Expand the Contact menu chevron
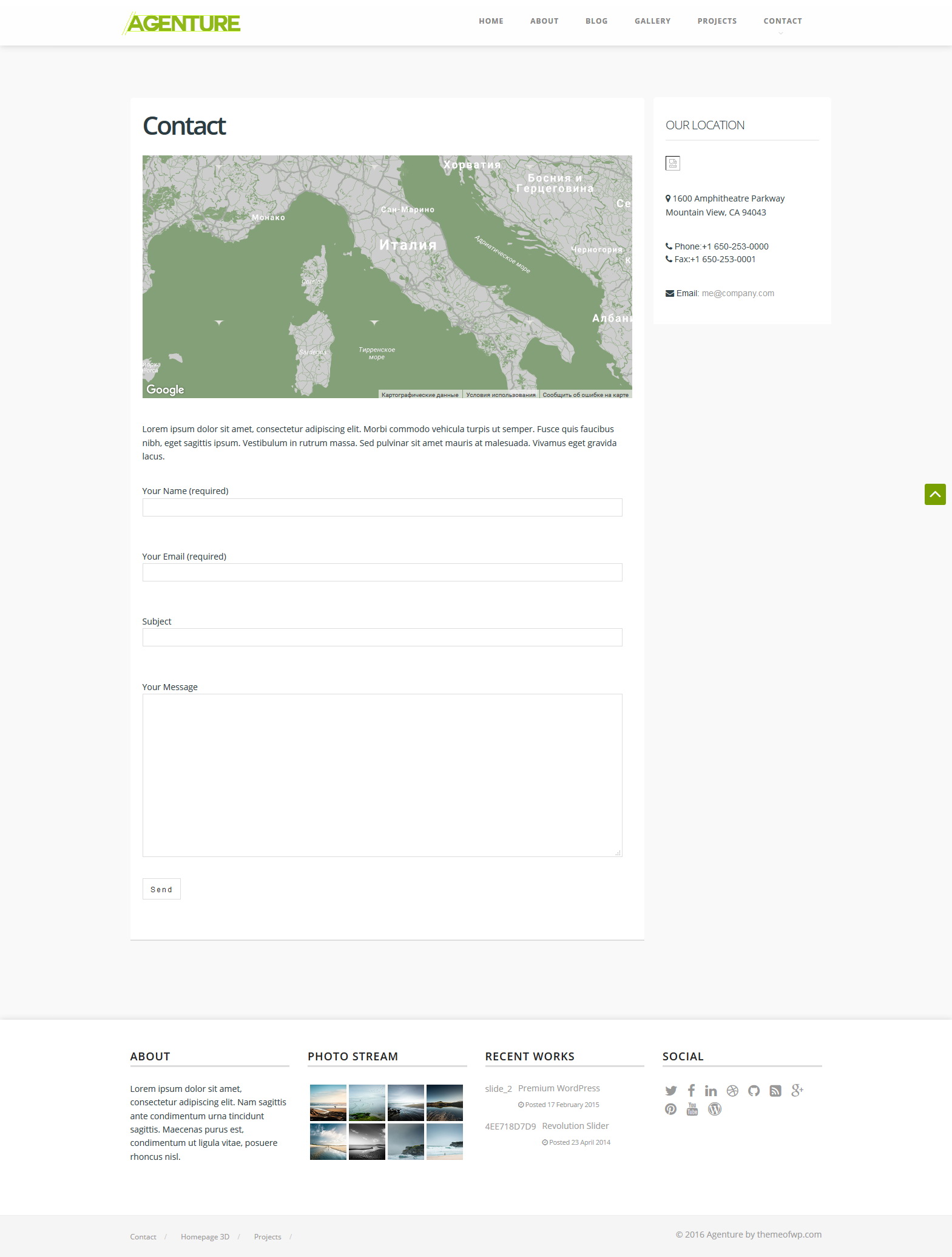This screenshot has height=1257, width=952. [x=781, y=33]
